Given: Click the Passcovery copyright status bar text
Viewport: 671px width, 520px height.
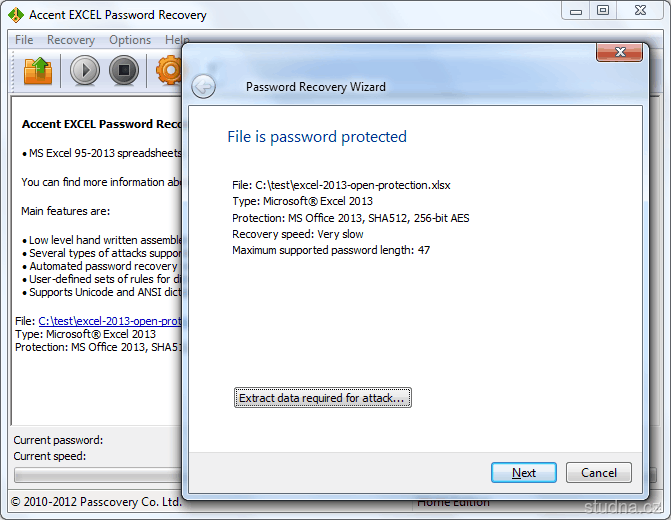Looking at the screenshot, I should tap(96, 501).
